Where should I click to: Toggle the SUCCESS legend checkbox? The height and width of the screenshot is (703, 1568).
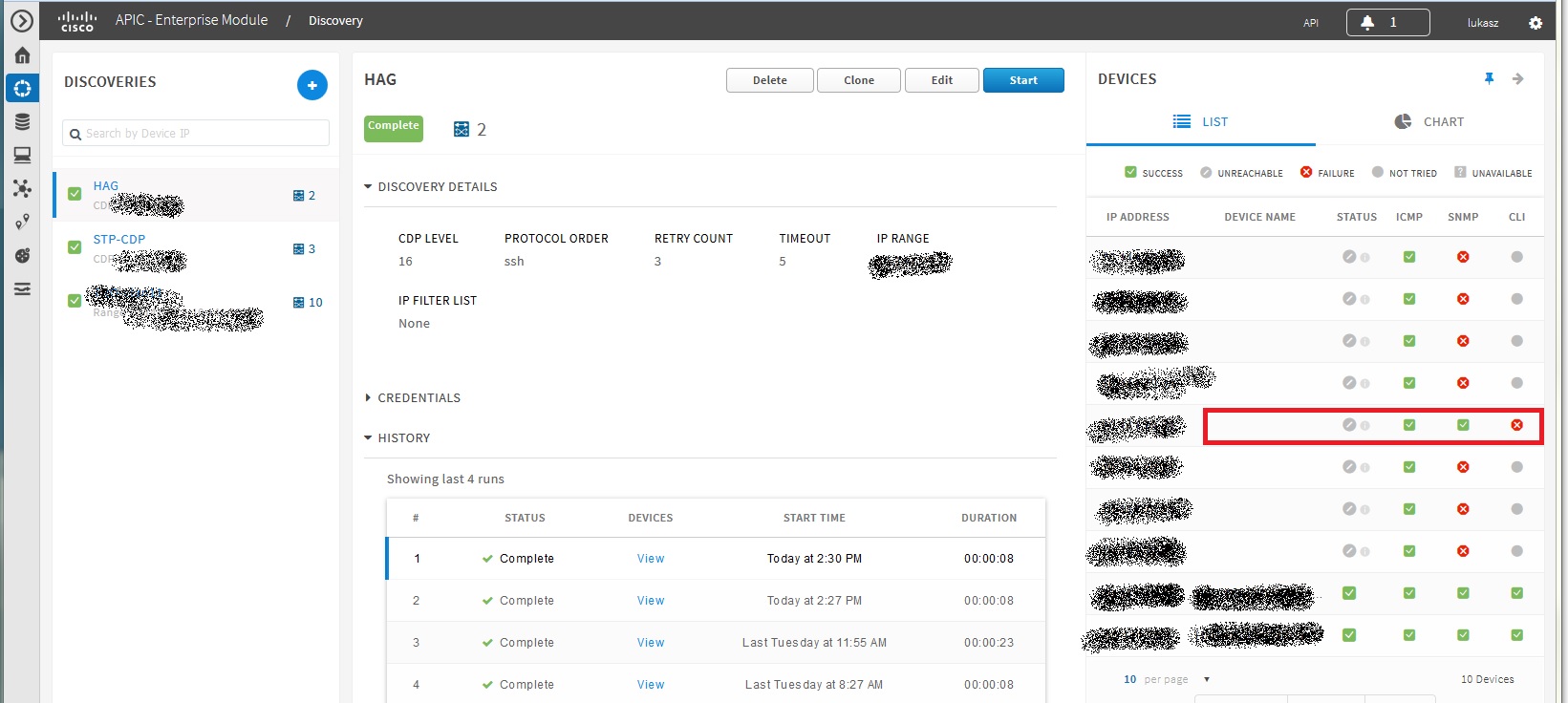pyautogui.click(x=1130, y=172)
